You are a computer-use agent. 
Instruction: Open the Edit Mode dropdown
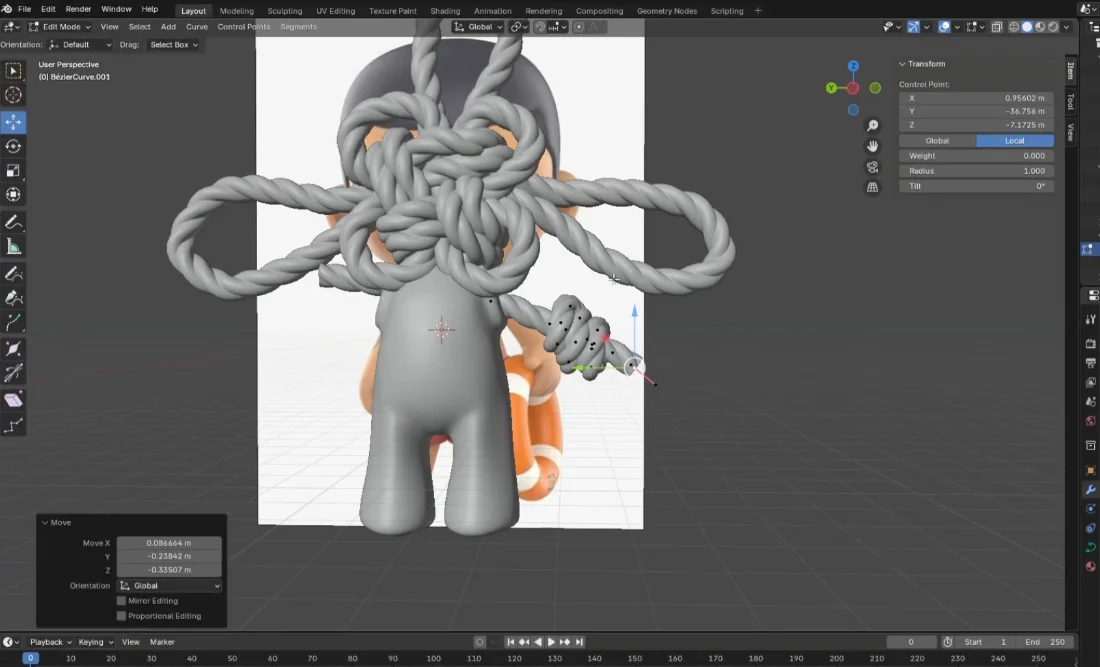pyautogui.click(x=60, y=27)
